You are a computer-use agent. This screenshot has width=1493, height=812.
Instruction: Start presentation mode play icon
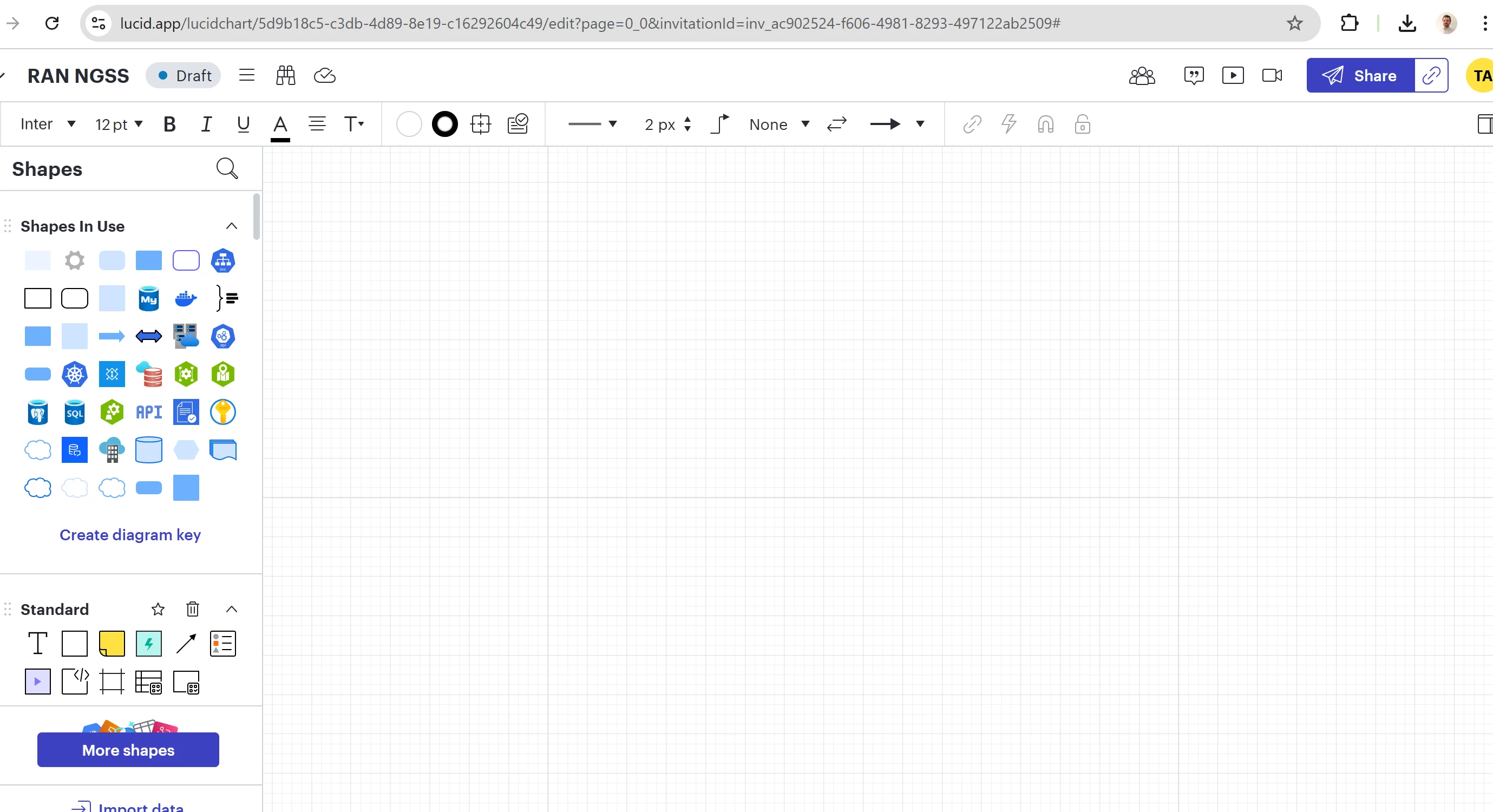click(x=1232, y=75)
